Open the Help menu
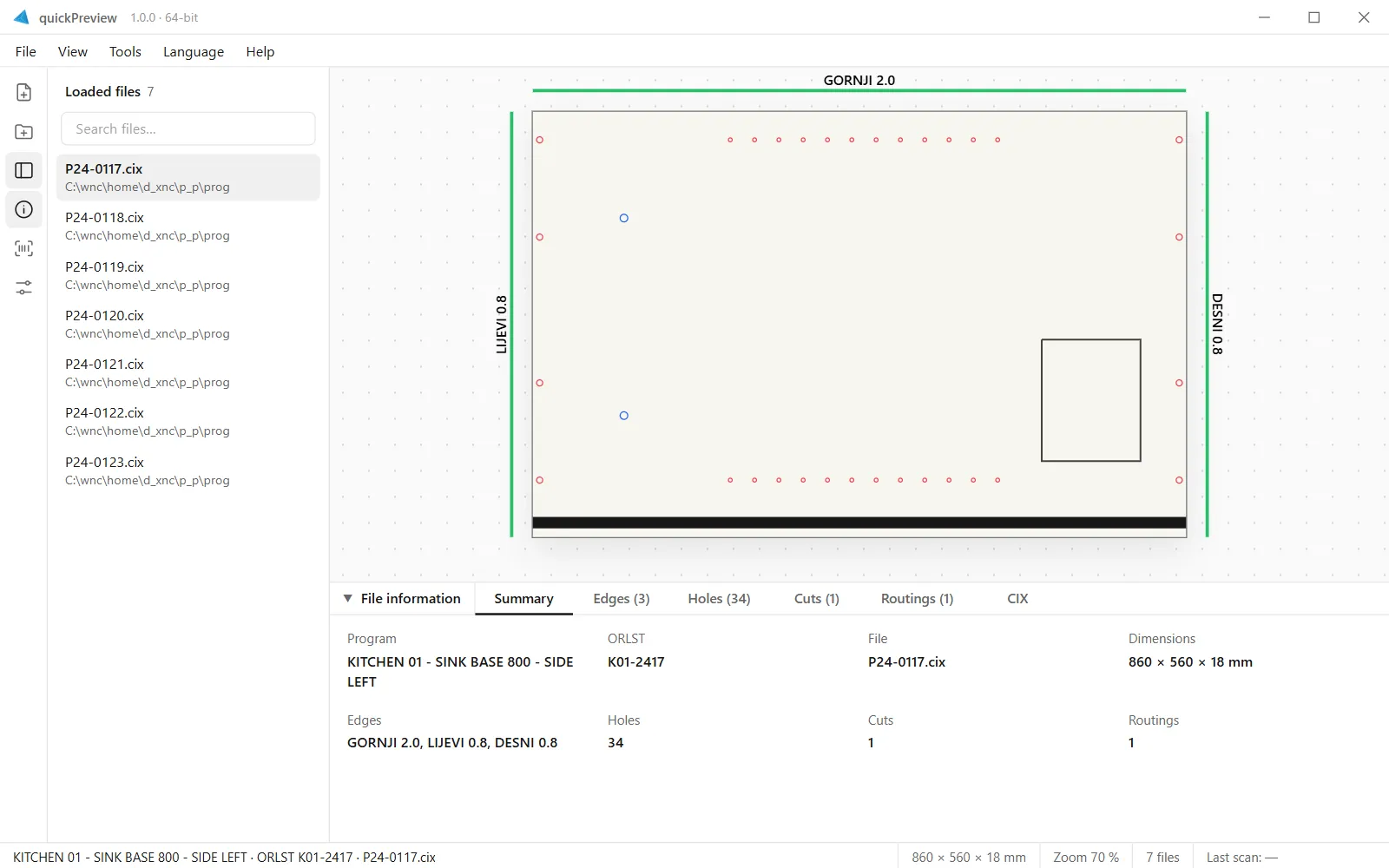1389x868 pixels. pyautogui.click(x=260, y=51)
